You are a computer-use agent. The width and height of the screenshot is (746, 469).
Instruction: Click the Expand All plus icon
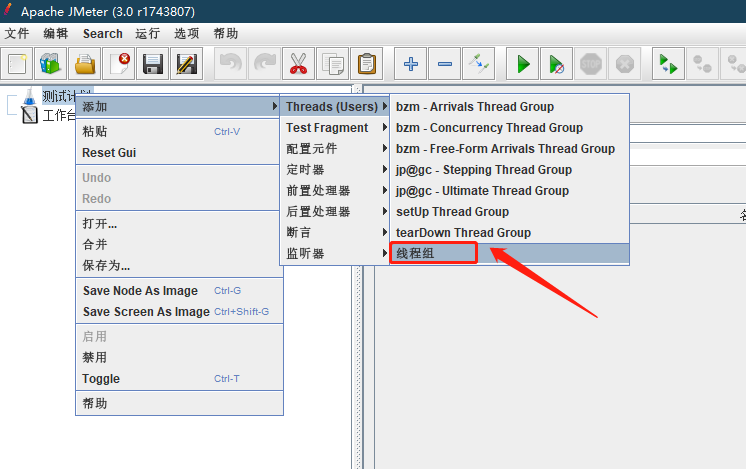[x=411, y=63]
